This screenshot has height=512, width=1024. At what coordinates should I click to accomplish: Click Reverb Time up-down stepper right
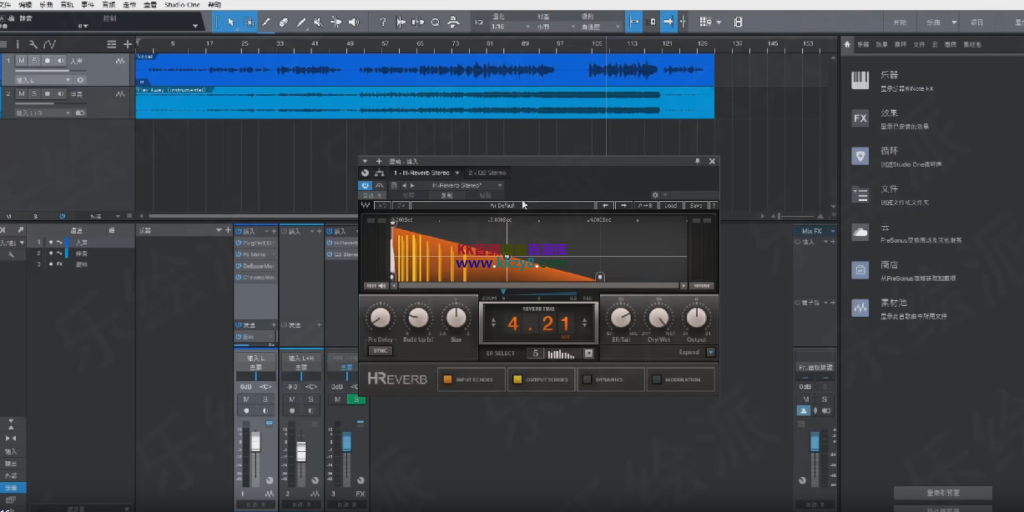coord(584,322)
